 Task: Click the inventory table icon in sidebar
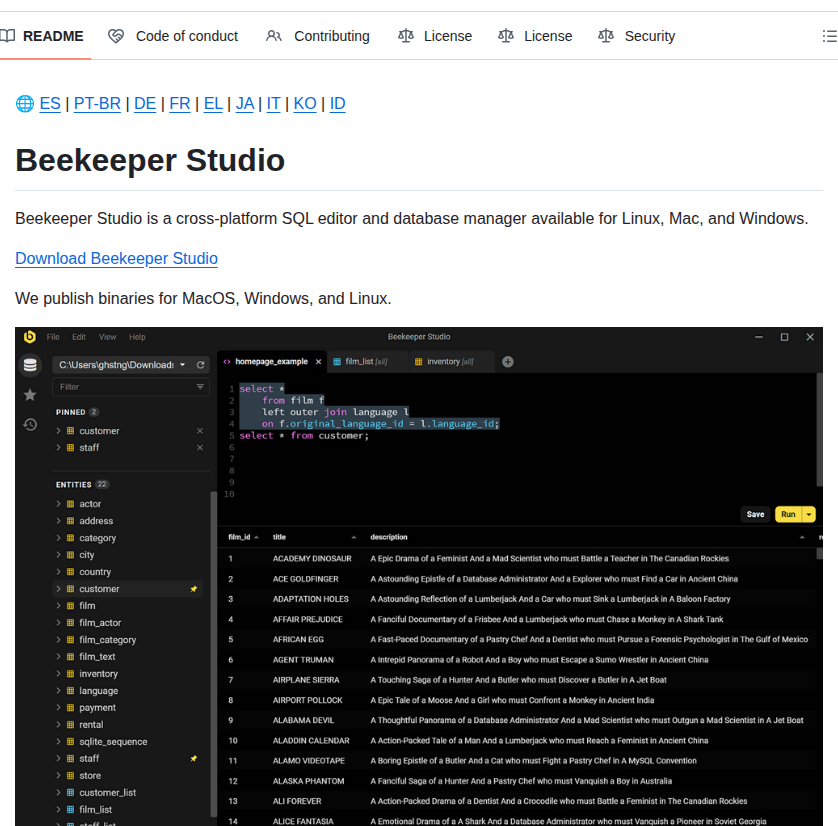pyautogui.click(x=71, y=674)
